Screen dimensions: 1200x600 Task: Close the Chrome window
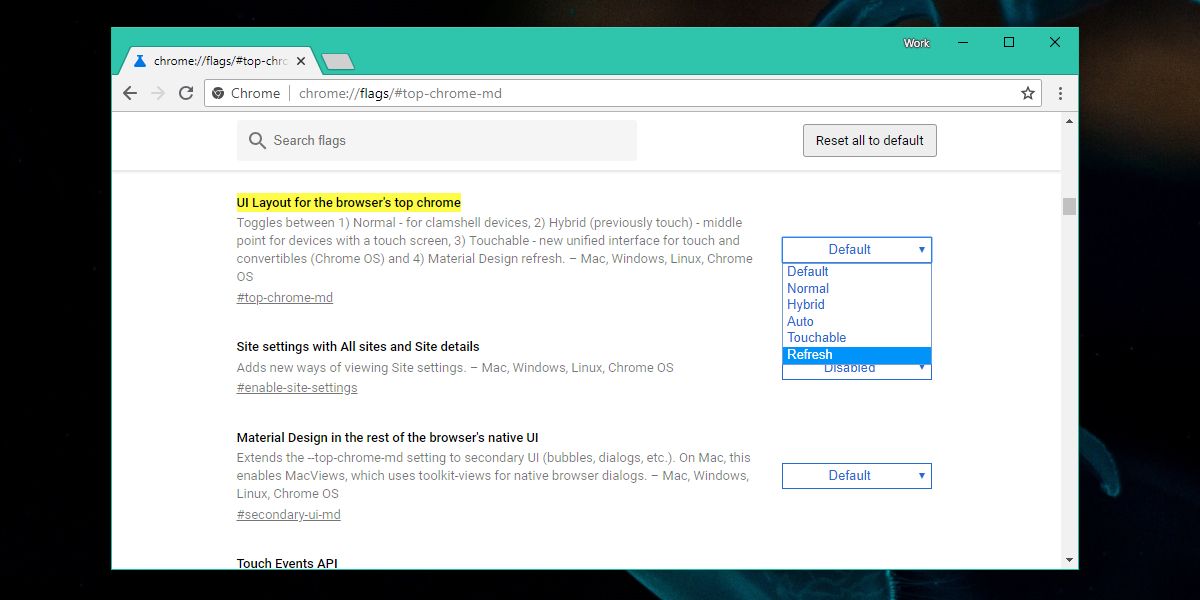tap(1055, 42)
